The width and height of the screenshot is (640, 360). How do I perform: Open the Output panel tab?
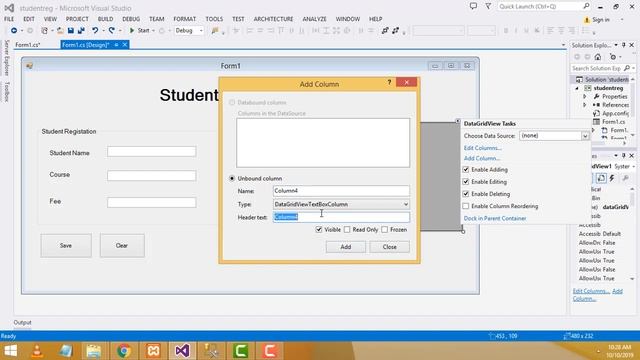(x=22, y=322)
